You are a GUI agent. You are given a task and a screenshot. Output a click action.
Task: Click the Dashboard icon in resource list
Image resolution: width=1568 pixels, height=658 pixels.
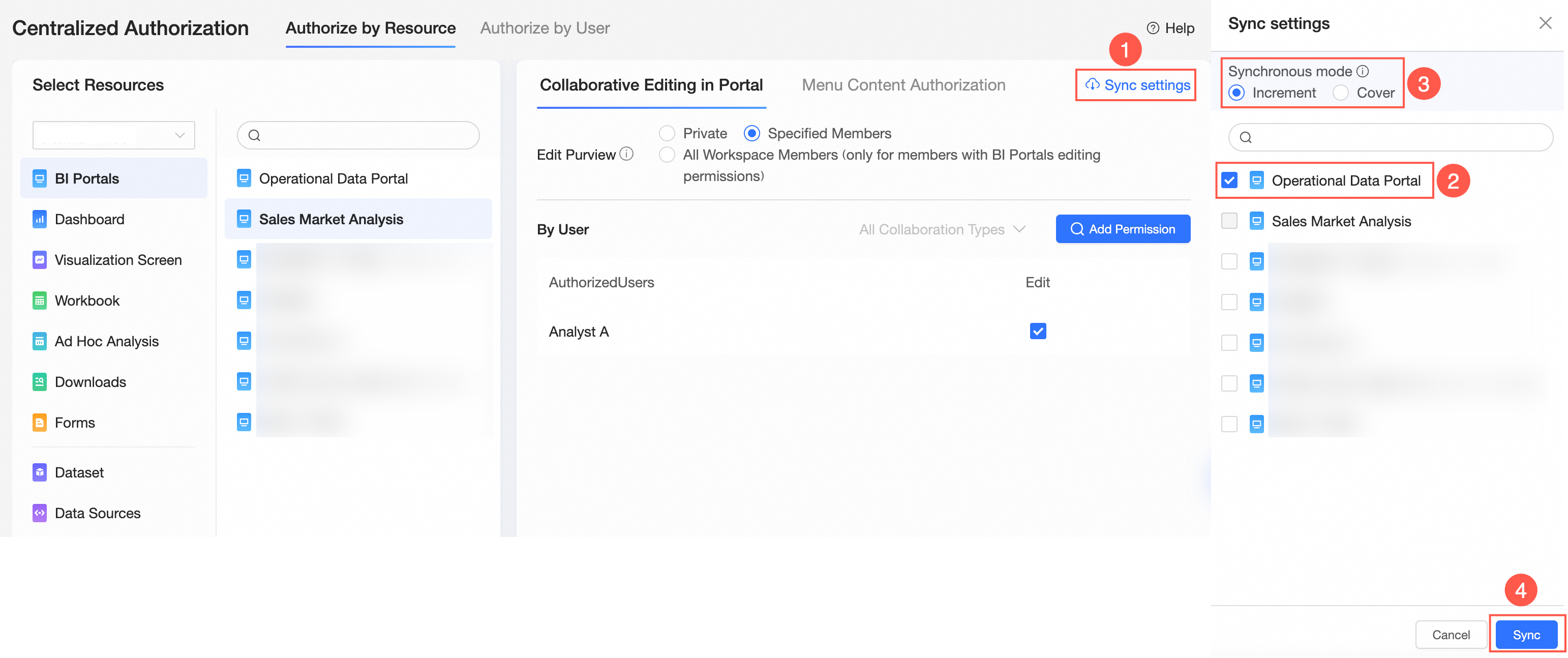(x=40, y=219)
